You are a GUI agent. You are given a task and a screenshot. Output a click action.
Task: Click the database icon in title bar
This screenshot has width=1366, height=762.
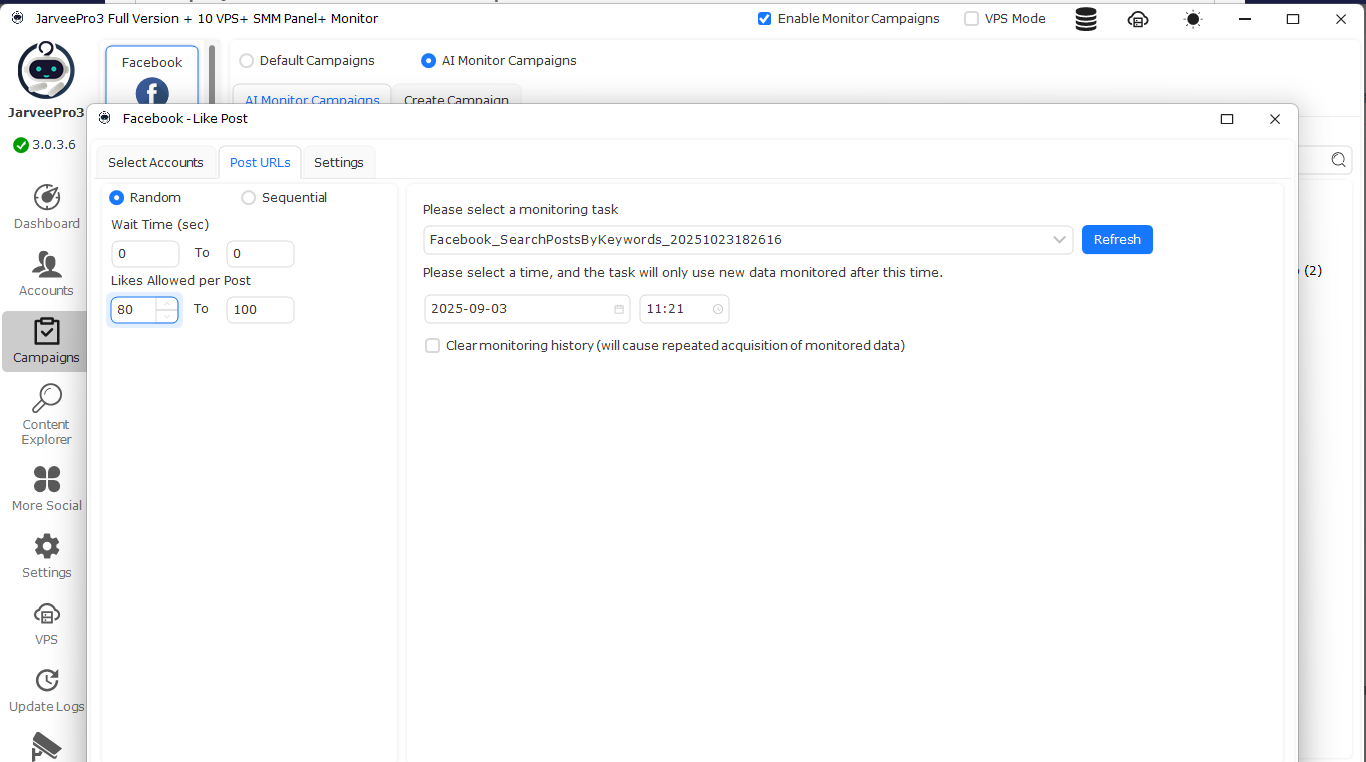click(x=1085, y=19)
